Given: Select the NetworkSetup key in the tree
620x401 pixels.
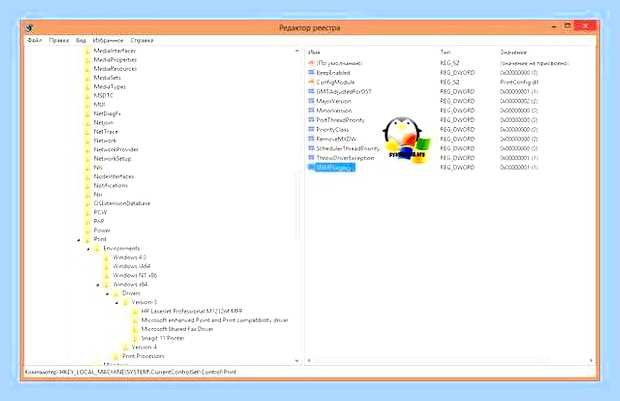Looking at the screenshot, I should 112,159.
